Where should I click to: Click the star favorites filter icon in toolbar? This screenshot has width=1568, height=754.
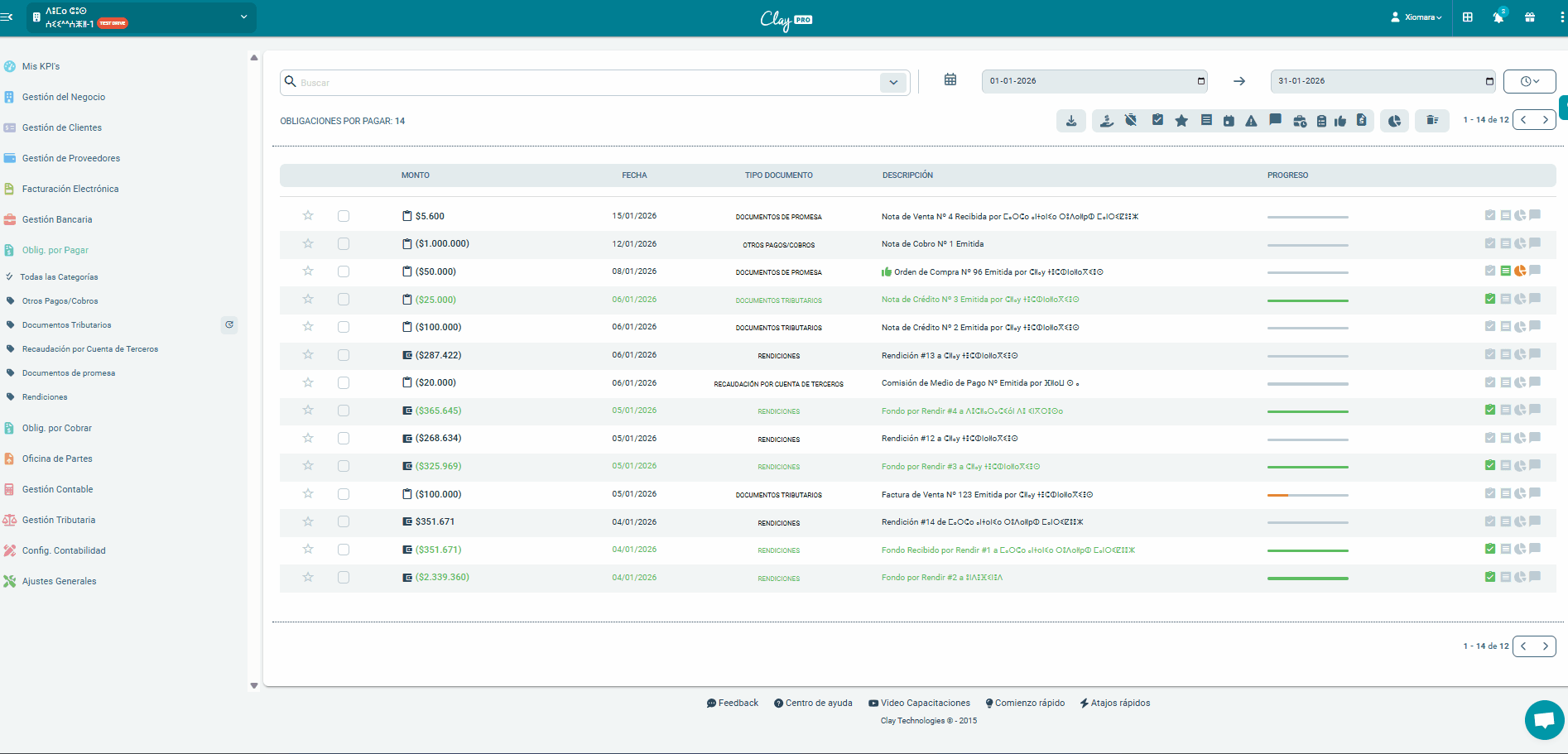coord(1181,121)
